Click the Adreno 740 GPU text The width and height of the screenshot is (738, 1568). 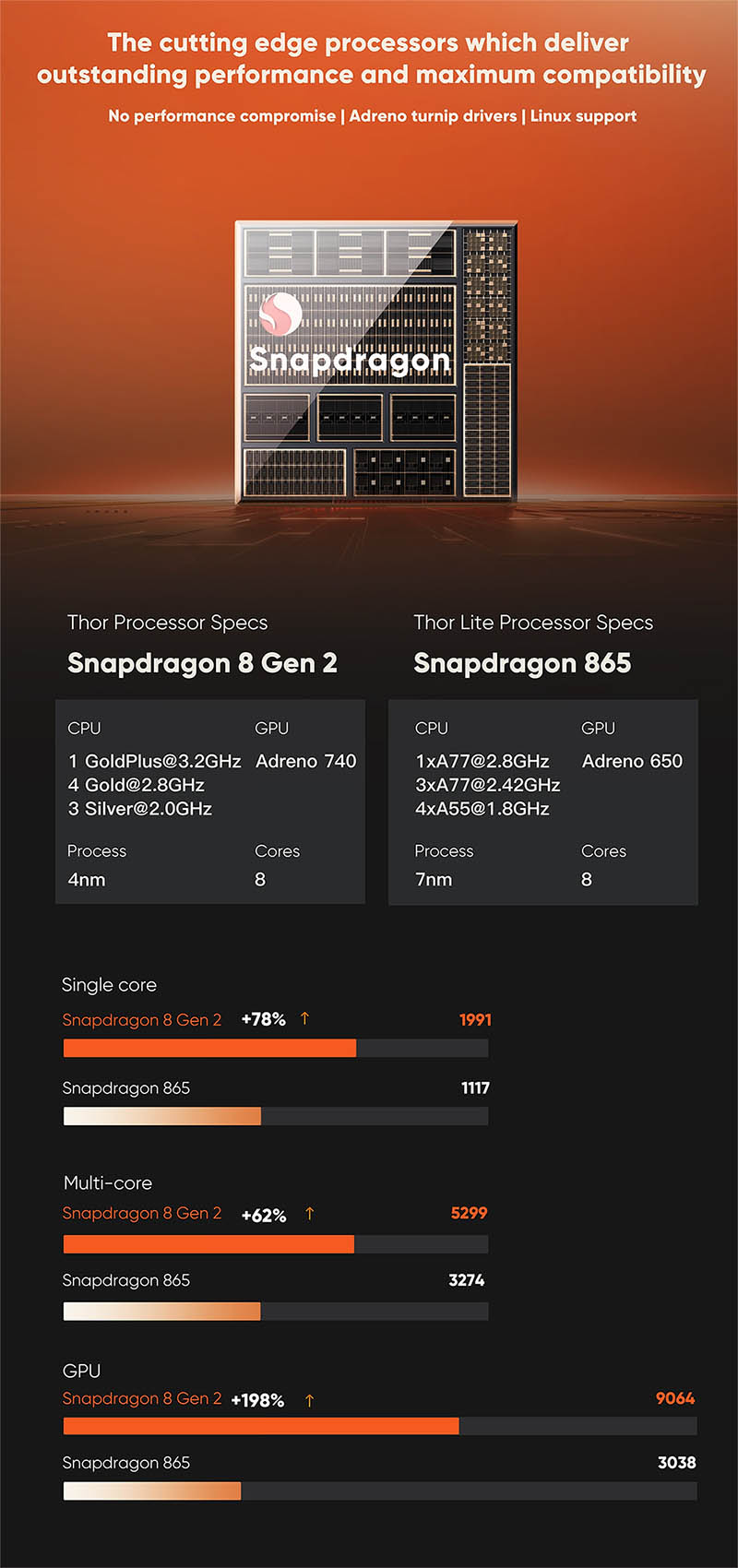click(305, 761)
